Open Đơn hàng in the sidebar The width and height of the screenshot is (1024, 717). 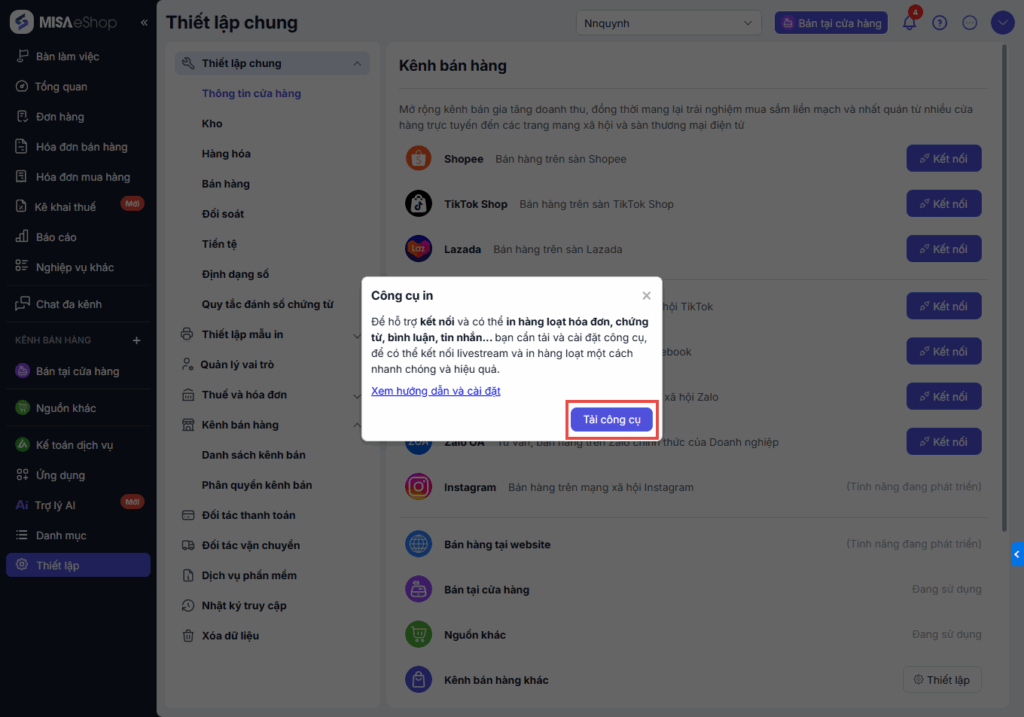(x=60, y=117)
